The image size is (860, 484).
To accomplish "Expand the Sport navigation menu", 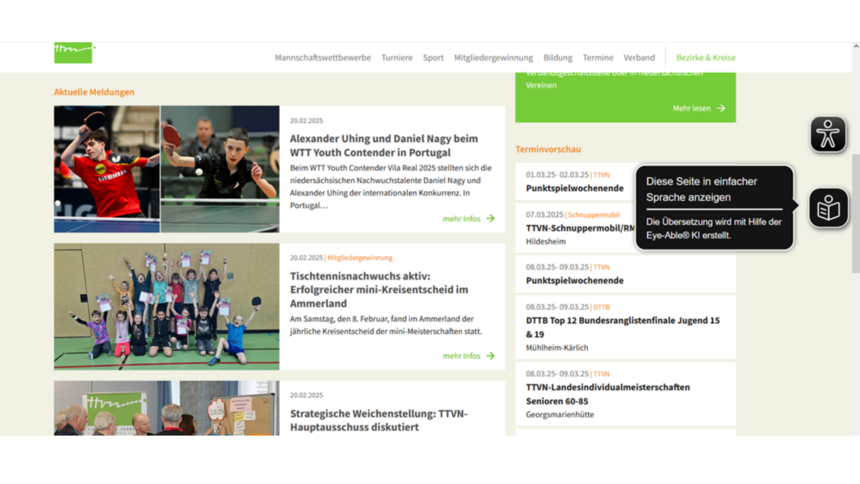I will [433, 58].
